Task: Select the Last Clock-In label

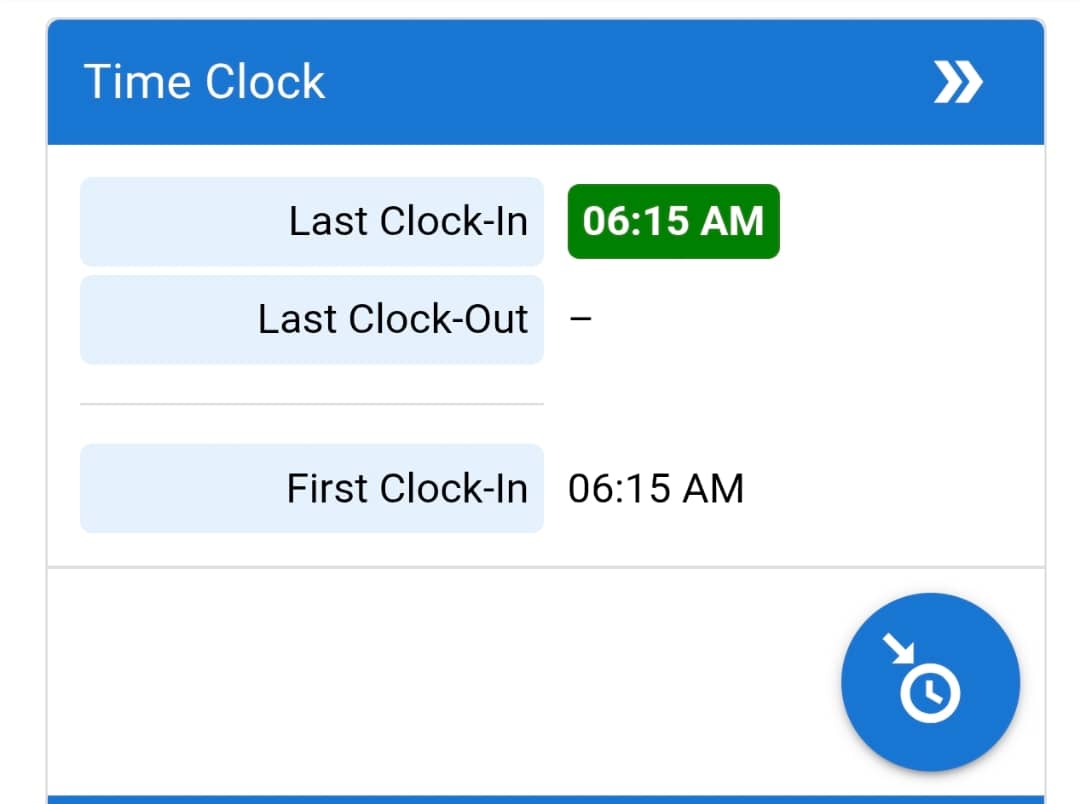Action: coord(408,222)
